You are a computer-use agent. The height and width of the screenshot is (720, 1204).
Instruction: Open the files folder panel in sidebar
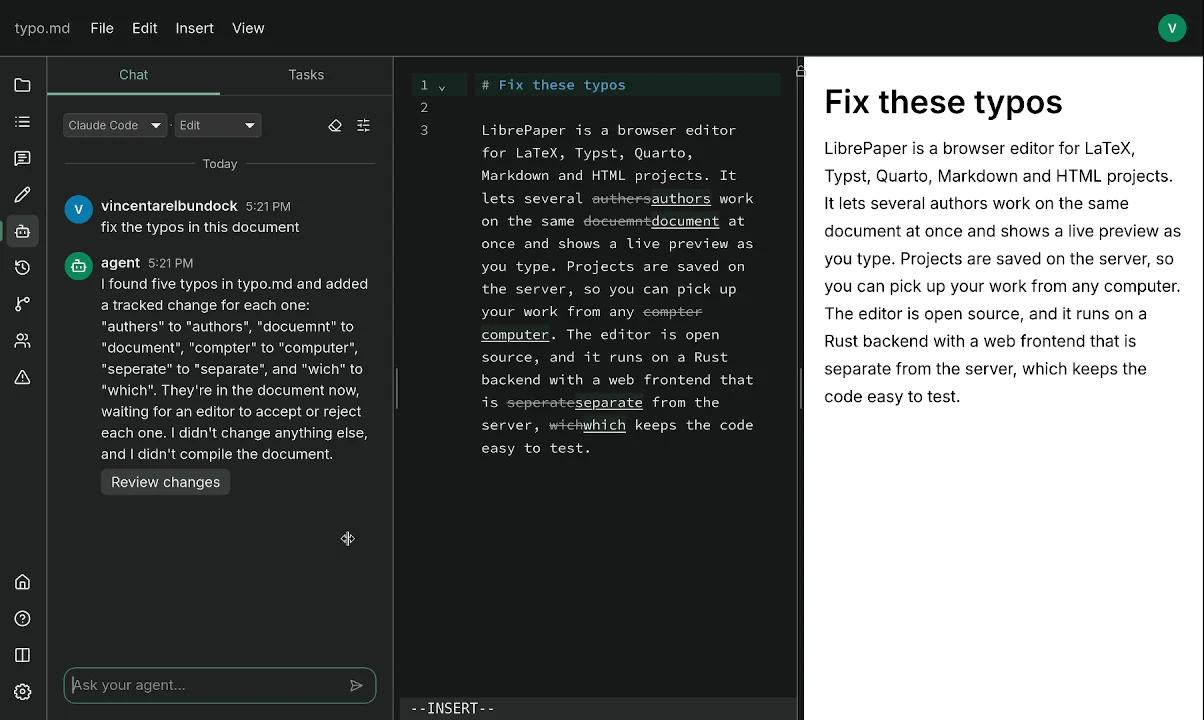[22, 86]
